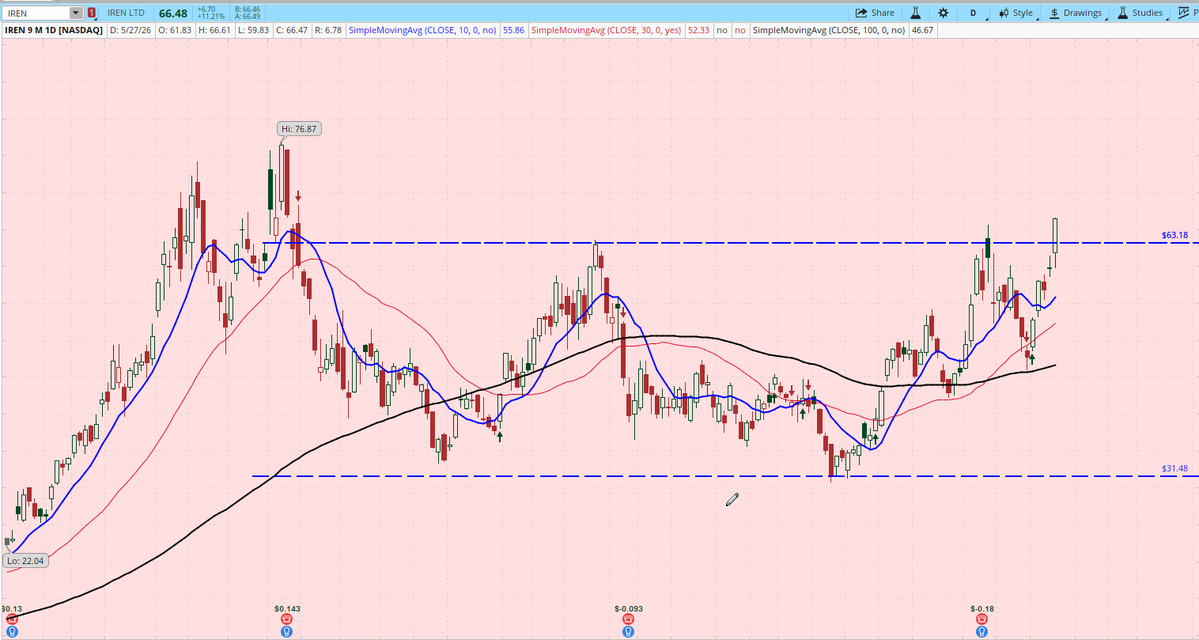Click the Share button

tap(875, 13)
